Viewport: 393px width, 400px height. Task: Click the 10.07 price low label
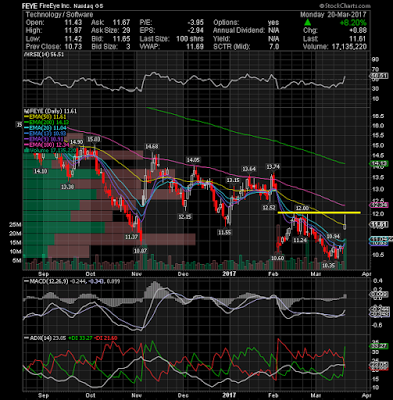click(140, 250)
